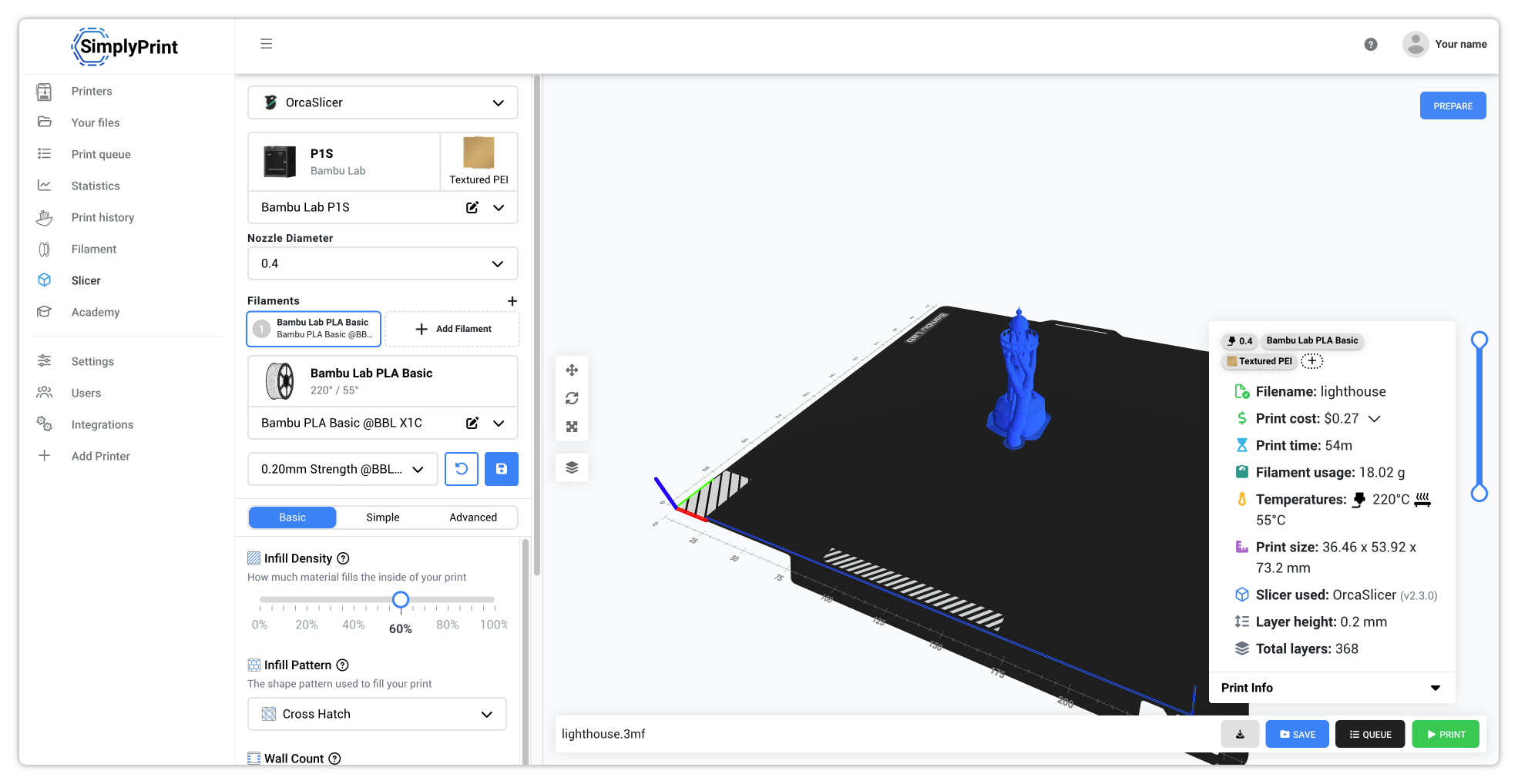The width and height of the screenshot is (1518, 784).
Task: Download the lighthouse.3mf file
Action: pos(1240,734)
